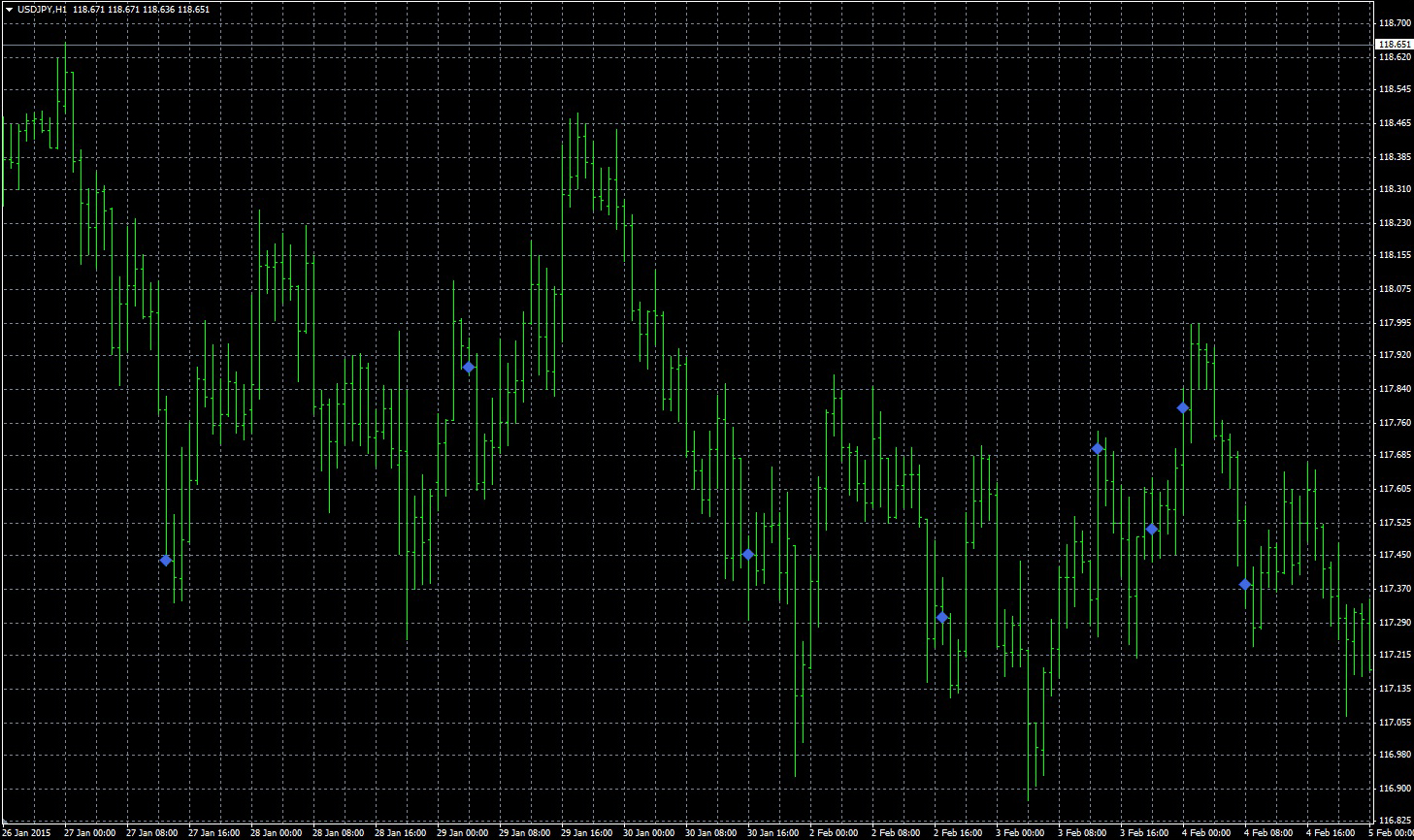Click the 29 Jan 16:00 time label
1414x840 pixels.
(x=586, y=832)
